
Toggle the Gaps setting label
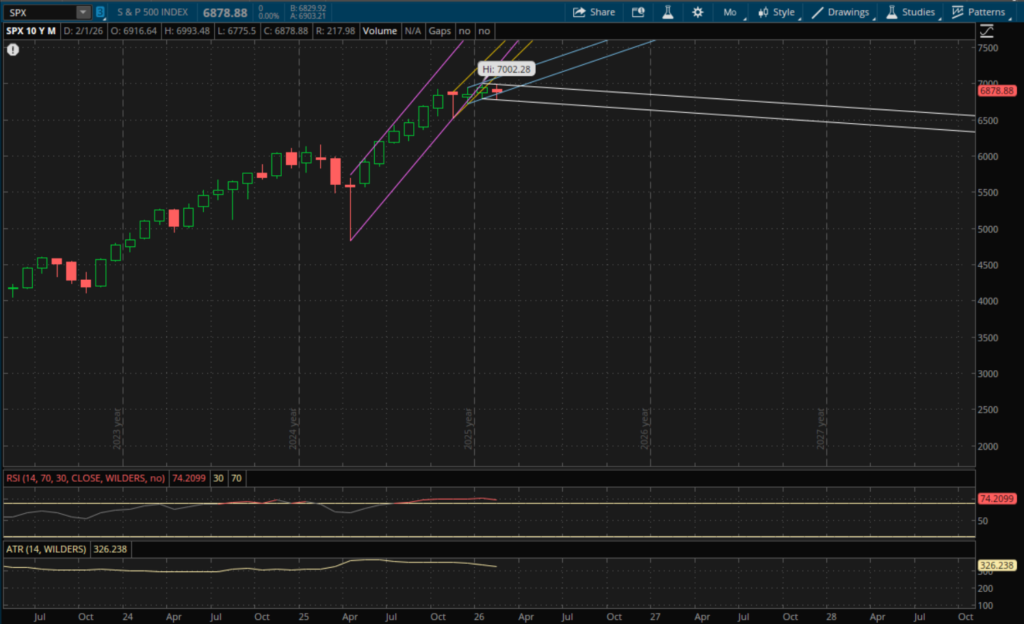[x=440, y=31]
